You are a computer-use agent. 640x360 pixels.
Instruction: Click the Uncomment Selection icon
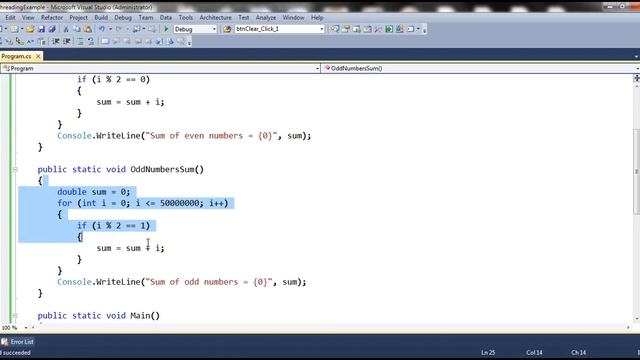pyautogui.click(x=91, y=41)
